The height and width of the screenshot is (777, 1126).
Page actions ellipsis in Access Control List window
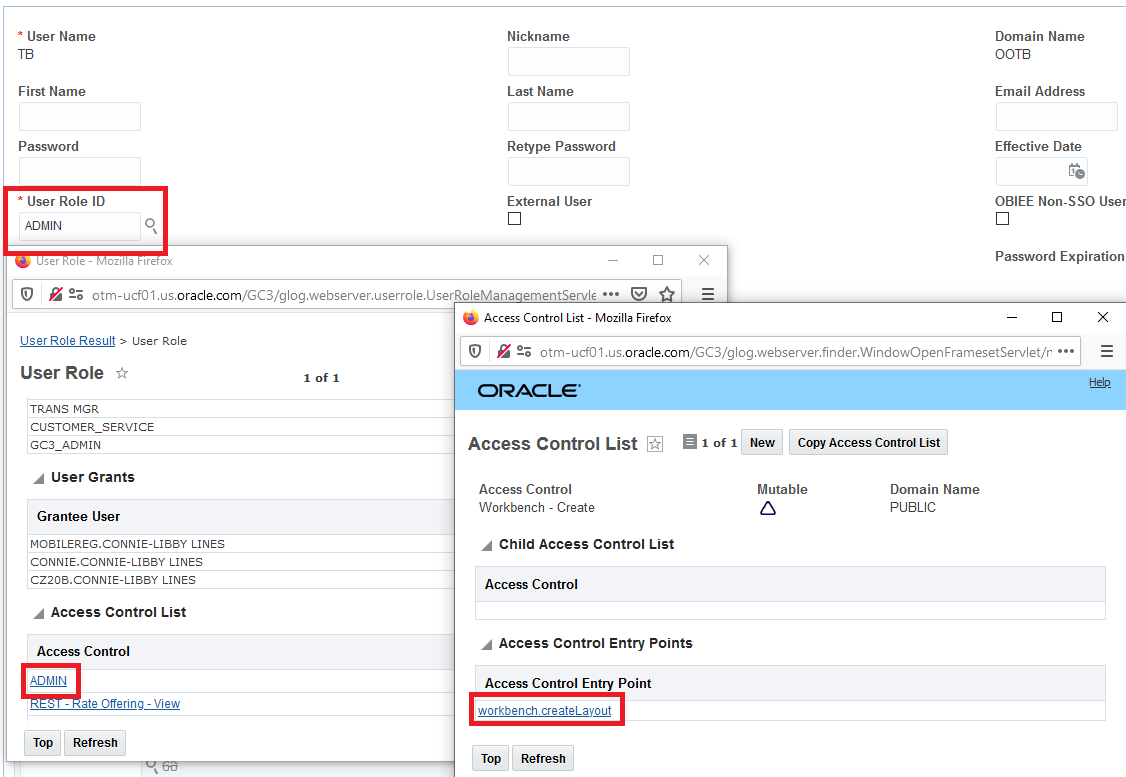pos(1066,351)
